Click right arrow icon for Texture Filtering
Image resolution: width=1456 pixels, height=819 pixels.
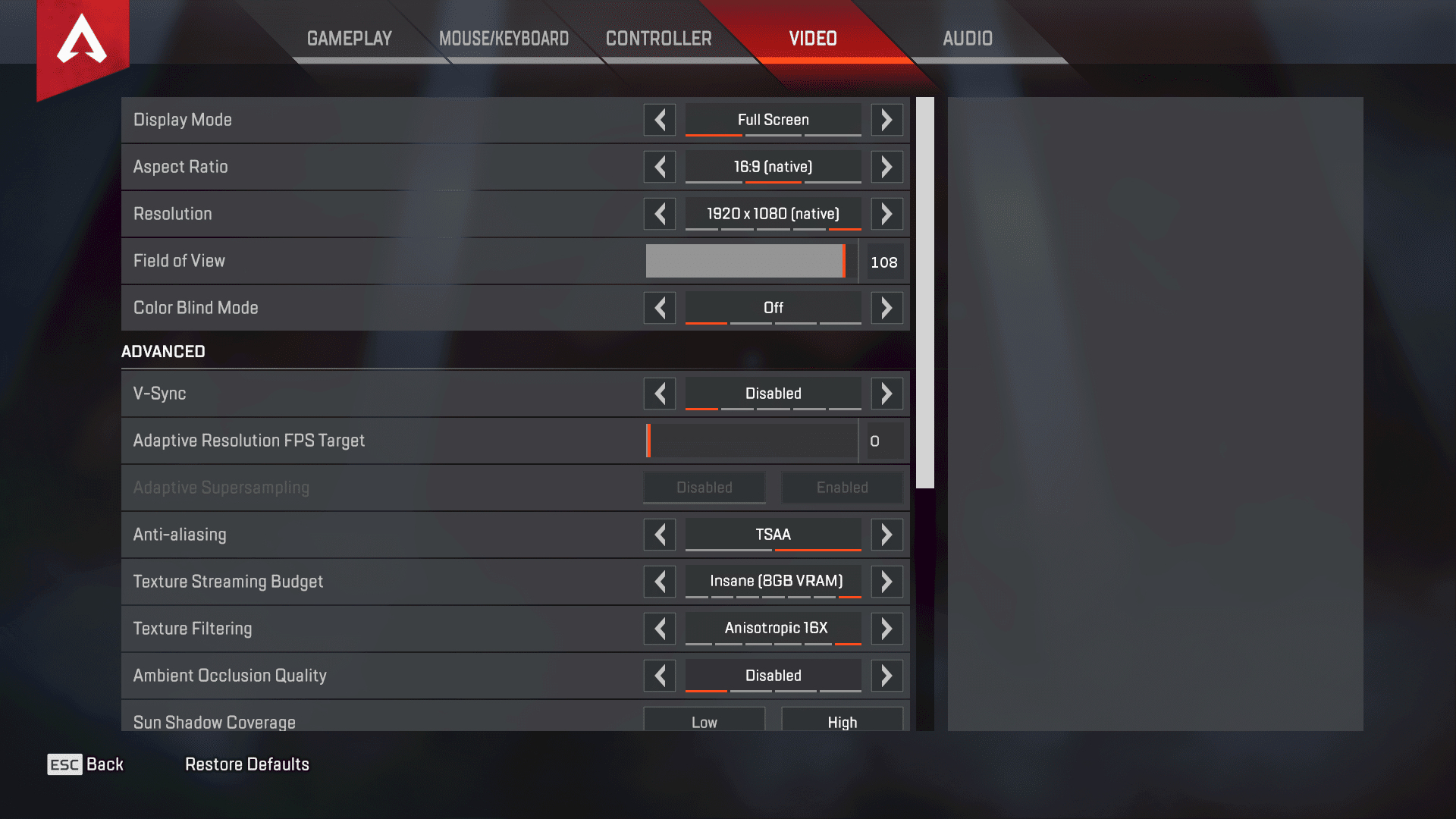click(x=887, y=628)
